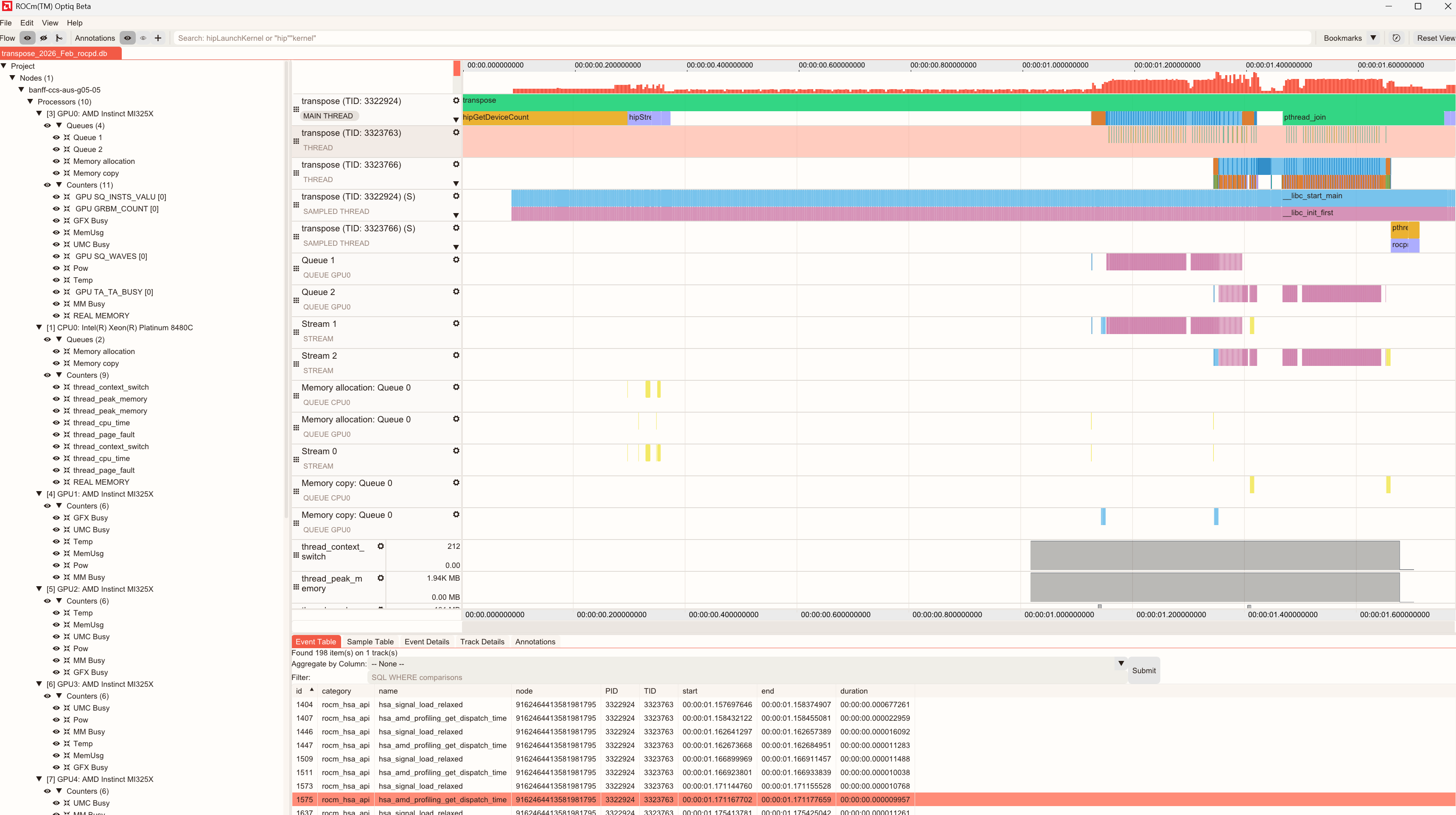
Task: Click the Reset View button
Action: pyautogui.click(x=1435, y=38)
